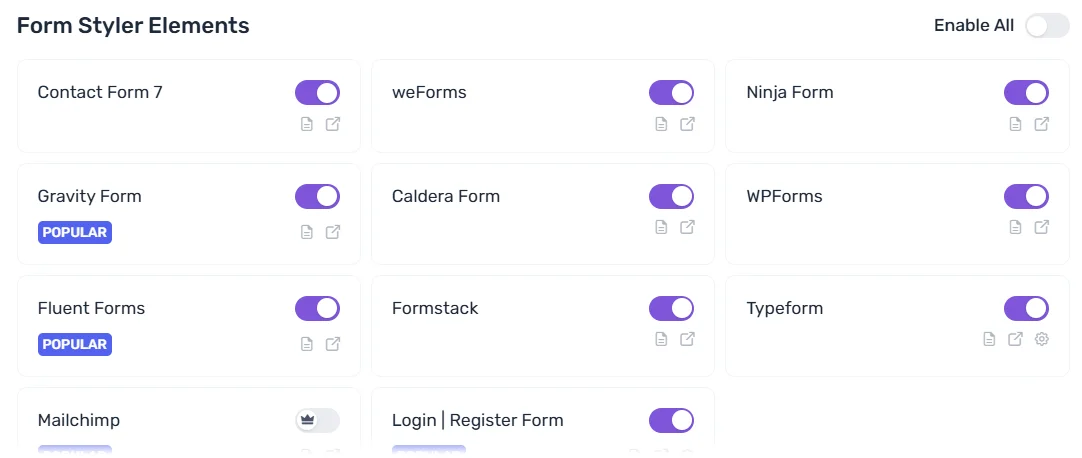
Task: Open Contact Form 7 external demo link icon
Action: pos(333,125)
